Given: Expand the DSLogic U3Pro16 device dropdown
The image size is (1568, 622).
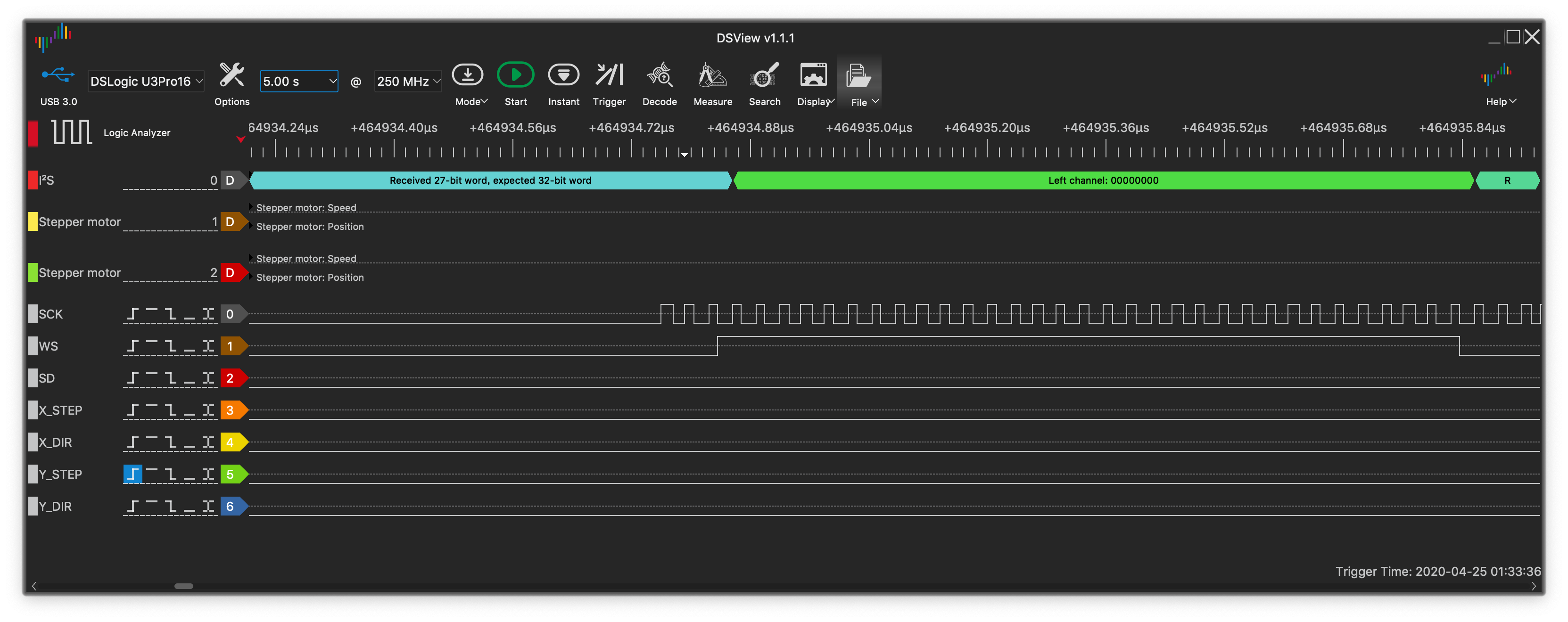Looking at the screenshot, I should [146, 81].
